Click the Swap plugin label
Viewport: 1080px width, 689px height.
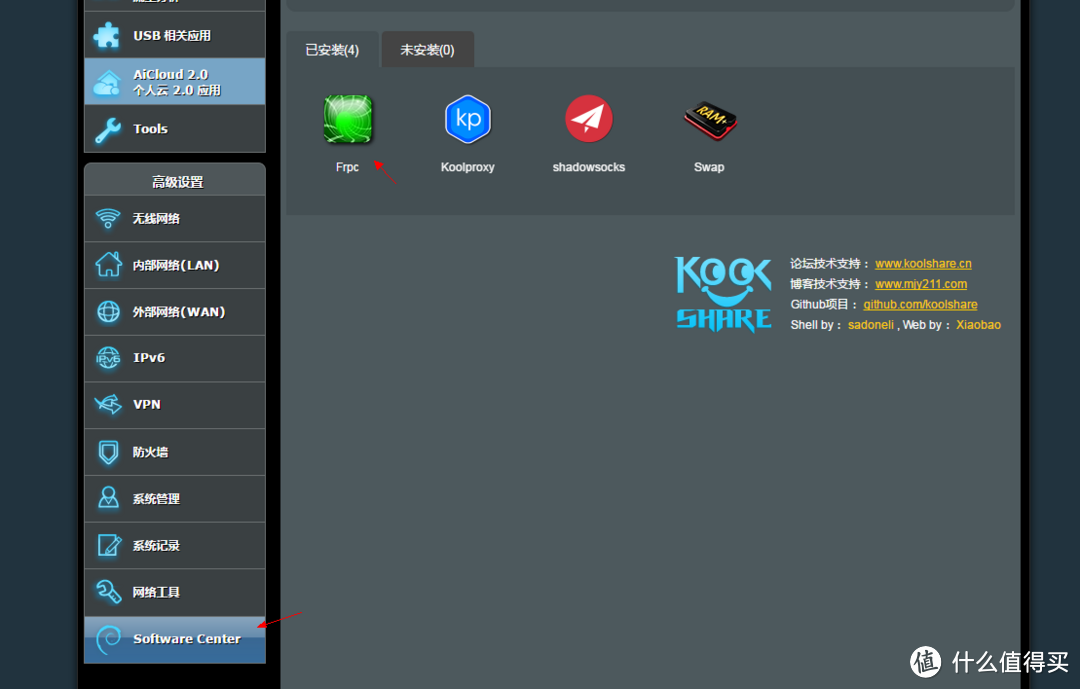tap(709, 167)
